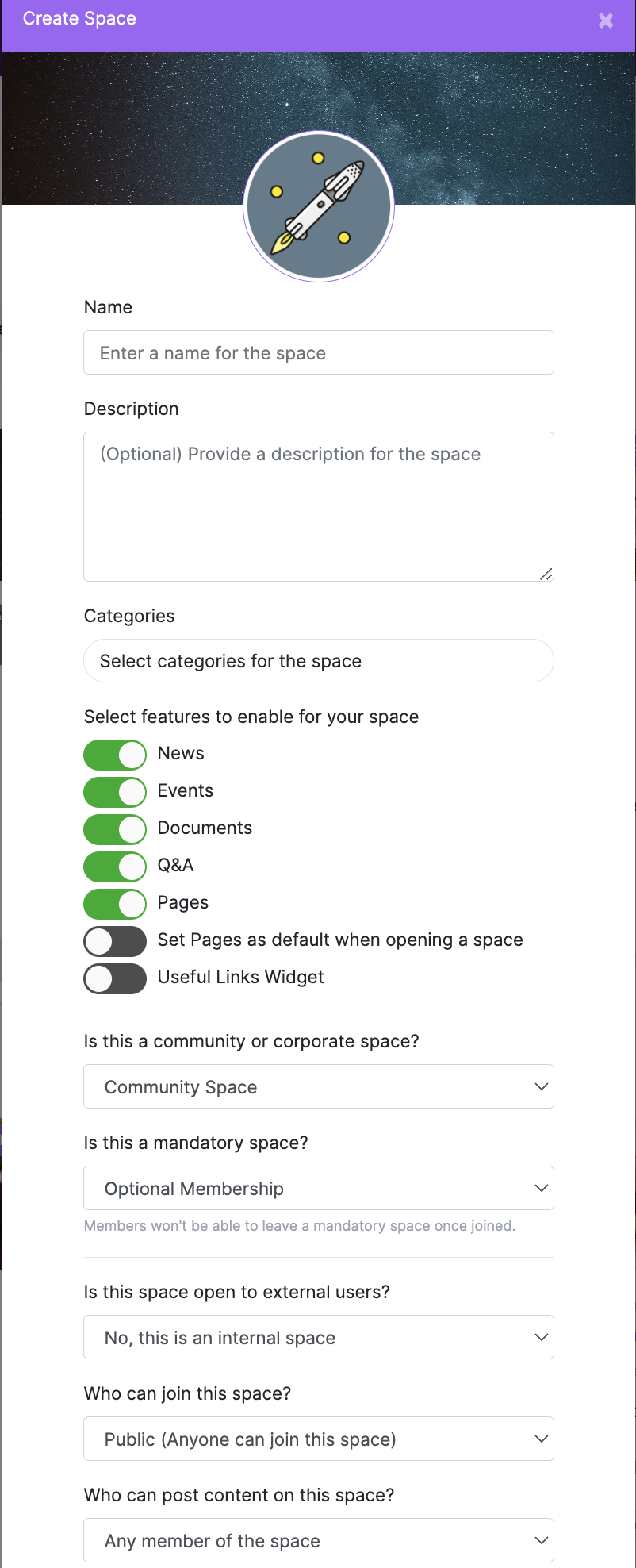The width and height of the screenshot is (636, 1568).
Task: Disable the Pages feature
Action: tap(114, 903)
